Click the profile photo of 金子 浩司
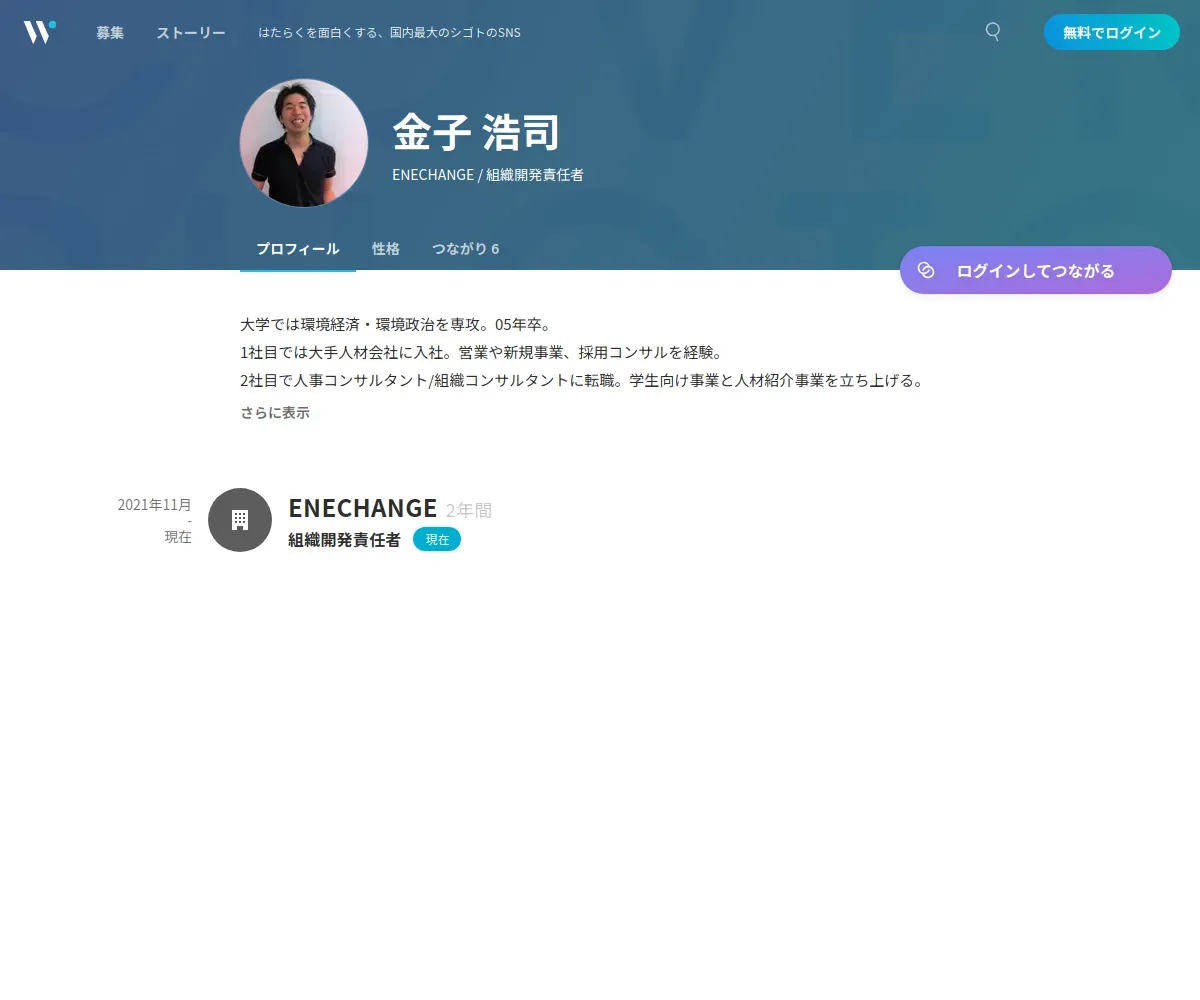The height and width of the screenshot is (1000, 1200). (304, 143)
